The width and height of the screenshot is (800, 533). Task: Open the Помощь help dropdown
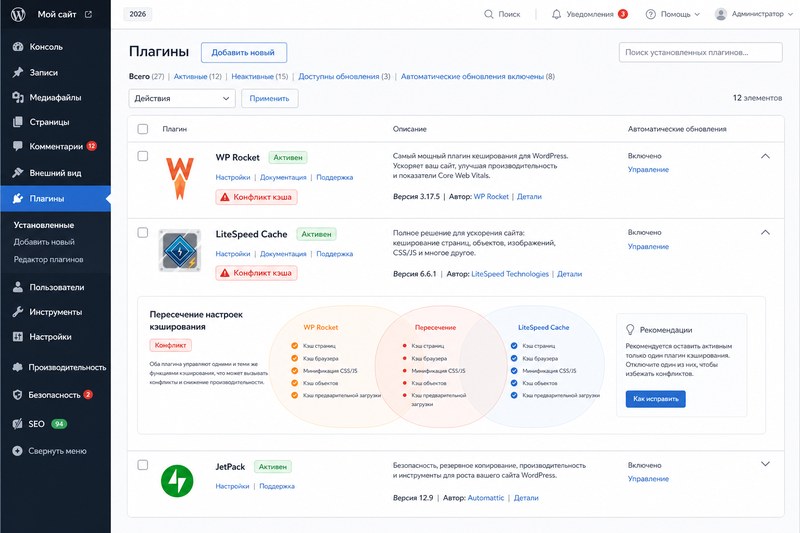673,14
